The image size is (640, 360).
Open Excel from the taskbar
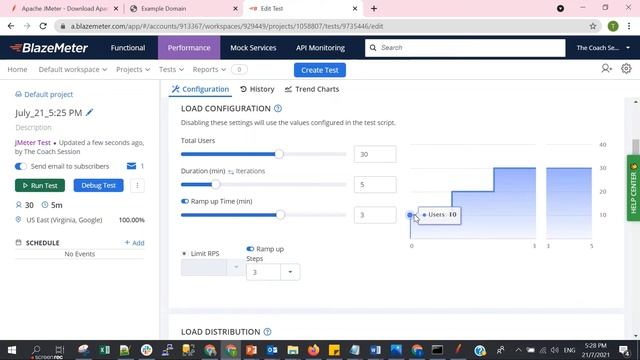click(x=104, y=350)
